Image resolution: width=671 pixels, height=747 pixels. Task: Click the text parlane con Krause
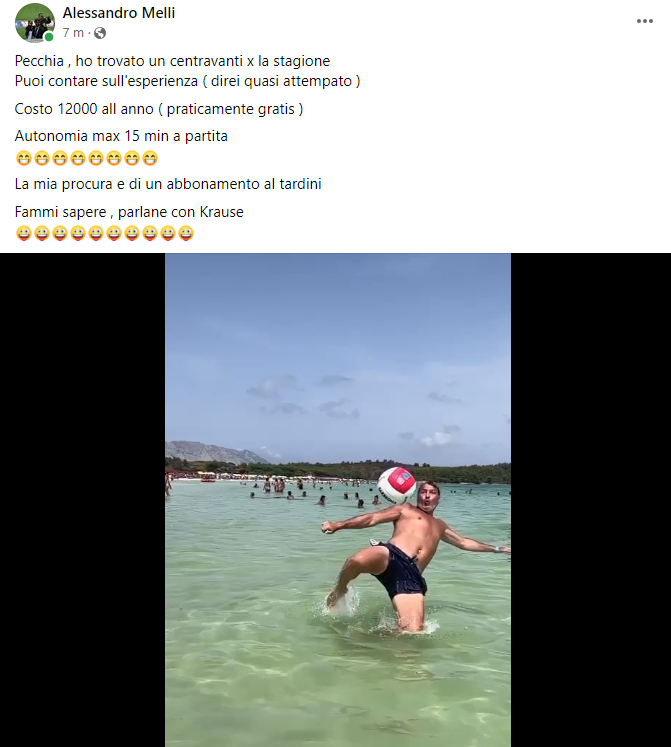(181, 212)
